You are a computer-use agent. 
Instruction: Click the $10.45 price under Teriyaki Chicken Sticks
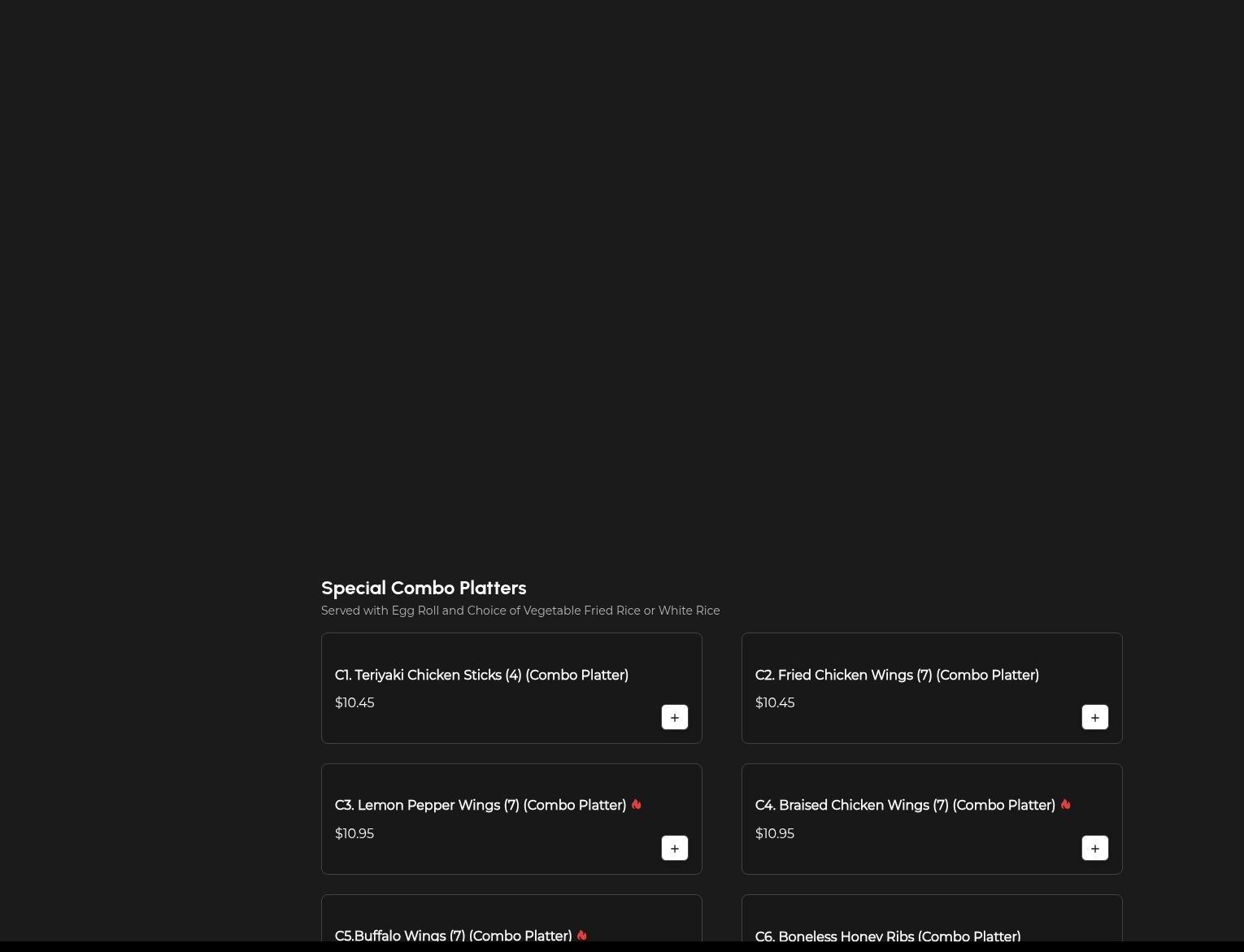pyautogui.click(x=354, y=703)
